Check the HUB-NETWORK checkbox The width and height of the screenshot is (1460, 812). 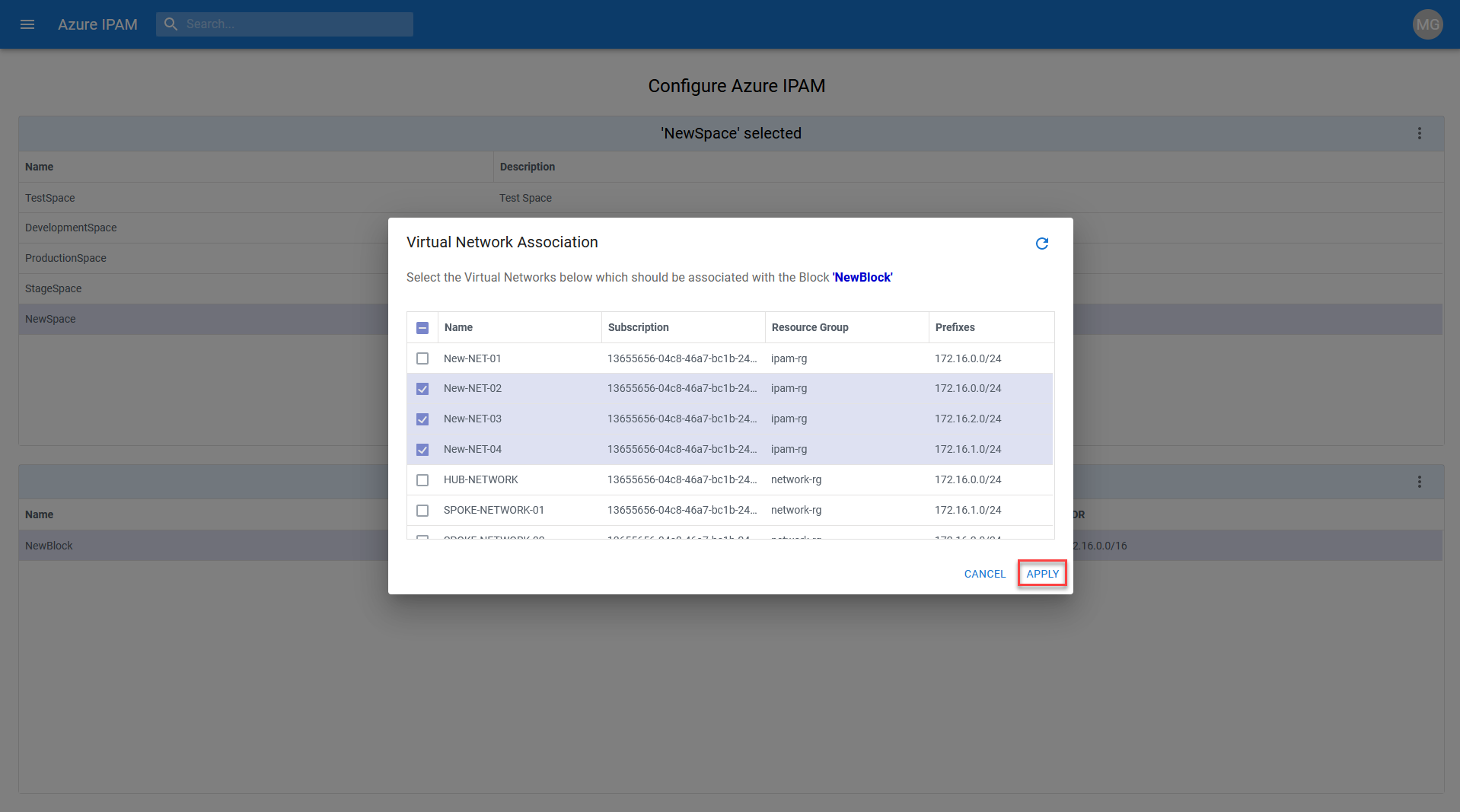coord(422,480)
